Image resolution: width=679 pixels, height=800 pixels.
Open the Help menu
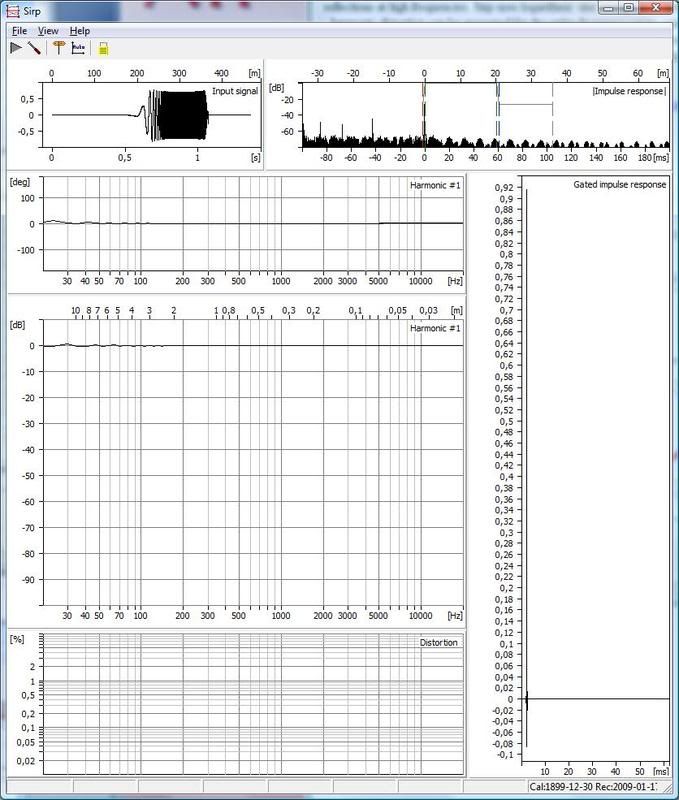pyautogui.click(x=79, y=31)
